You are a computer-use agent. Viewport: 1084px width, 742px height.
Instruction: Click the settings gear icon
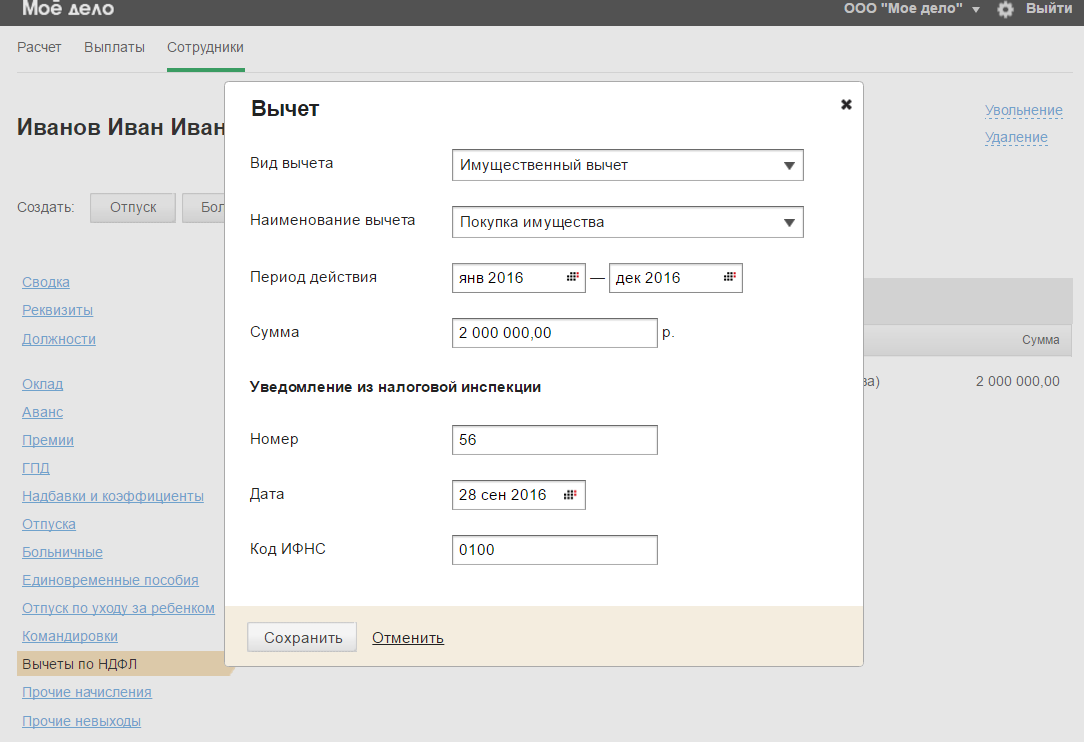click(1005, 9)
